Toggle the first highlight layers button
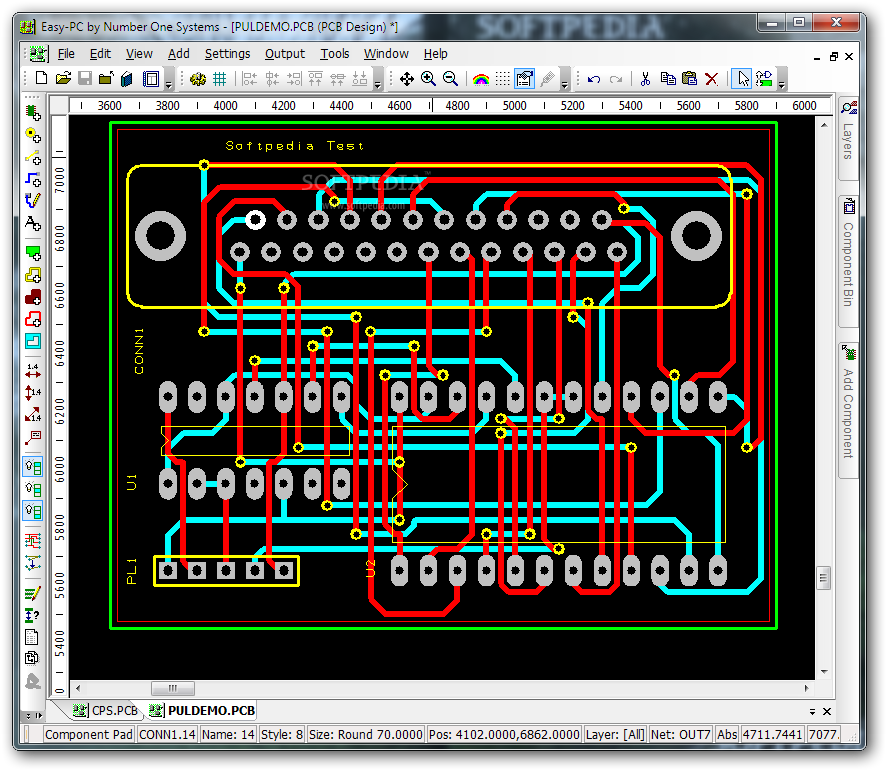Image resolution: width=887 pixels, height=771 pixels. pyautogui.click(x=33, y=467)
